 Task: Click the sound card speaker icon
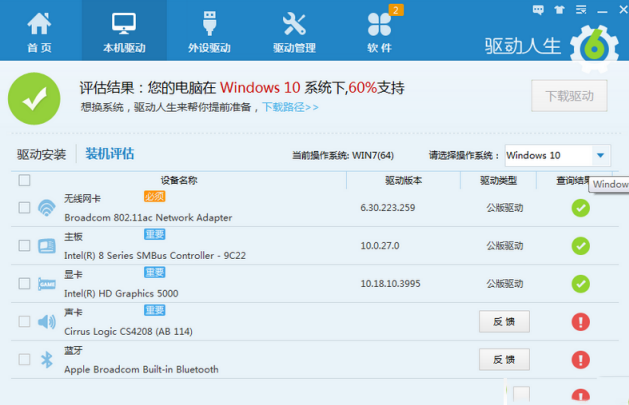pos(47,322)
